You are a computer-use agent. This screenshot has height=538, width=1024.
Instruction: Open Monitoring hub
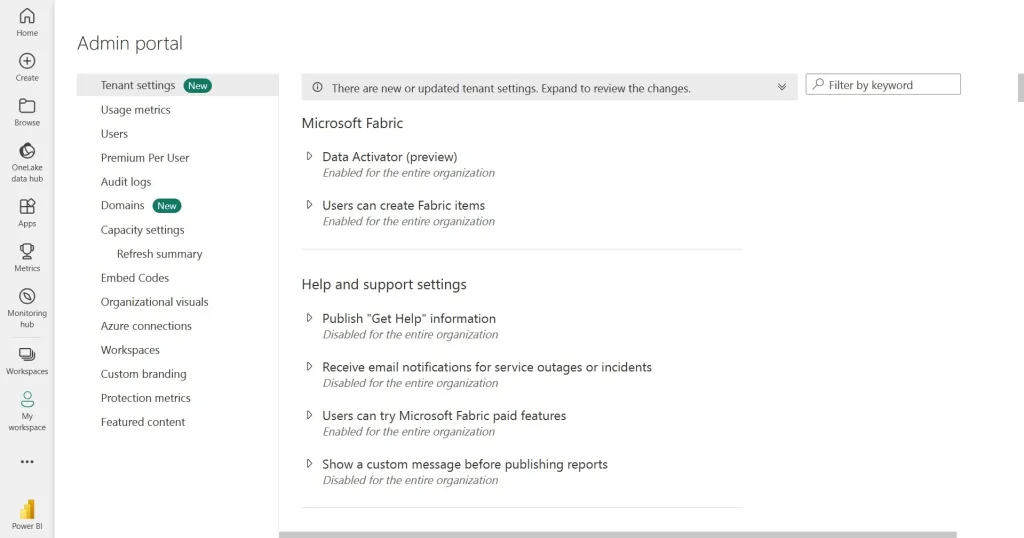pos(27,308)
